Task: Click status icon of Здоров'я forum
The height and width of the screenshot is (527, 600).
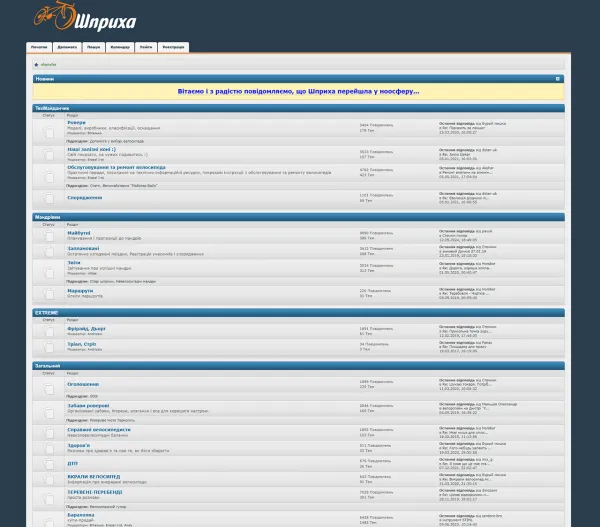Action: click(49, 448)
